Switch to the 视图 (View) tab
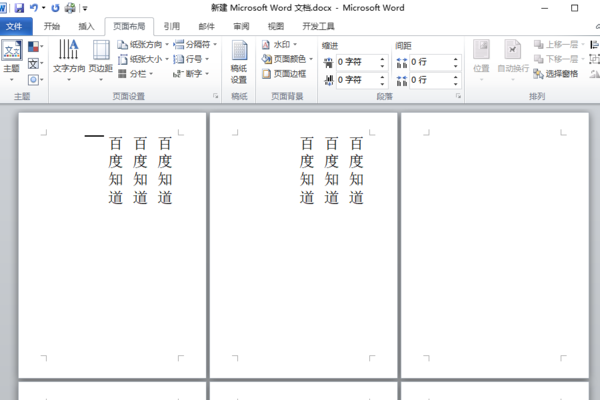Viewport: 600px width, 400px height. tap(276, 26)
